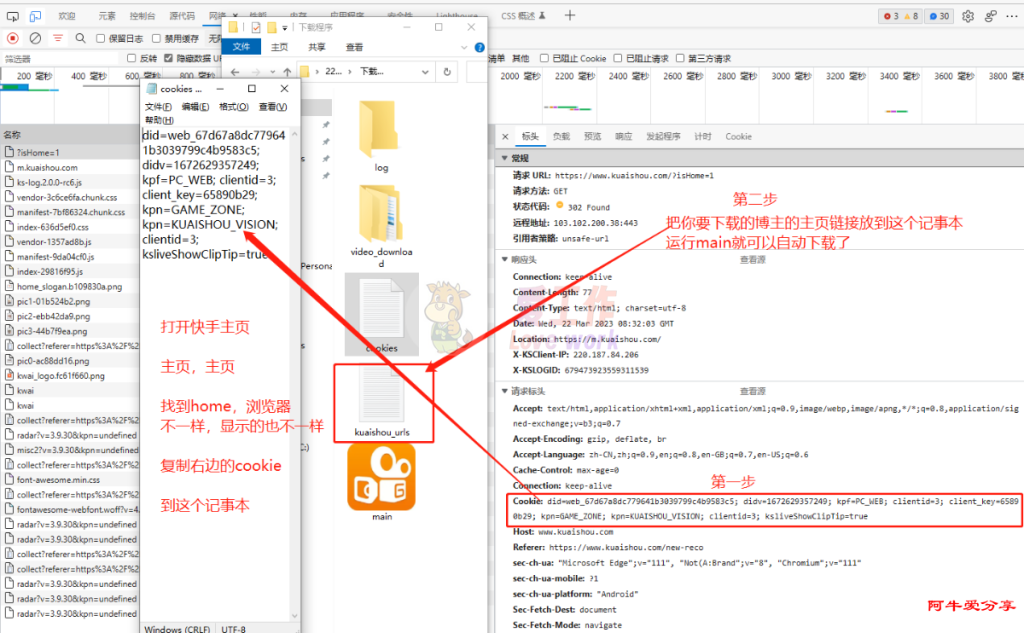The height and width of the screenshot is (633, 1024).
Task: Tick the 第三方请求 checkbox
Action: [680, 58]
